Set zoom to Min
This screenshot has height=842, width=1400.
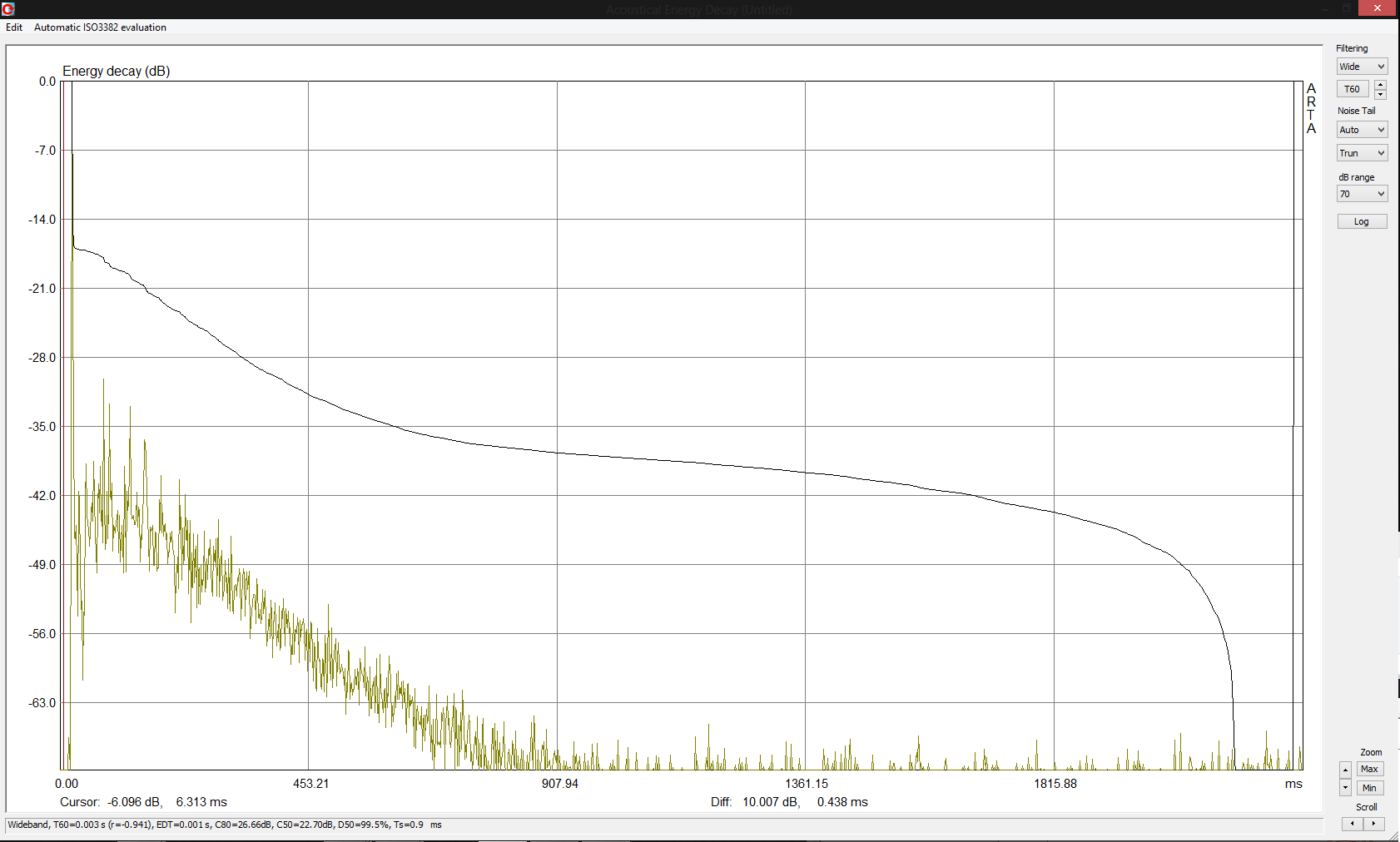coord(1369,788)
